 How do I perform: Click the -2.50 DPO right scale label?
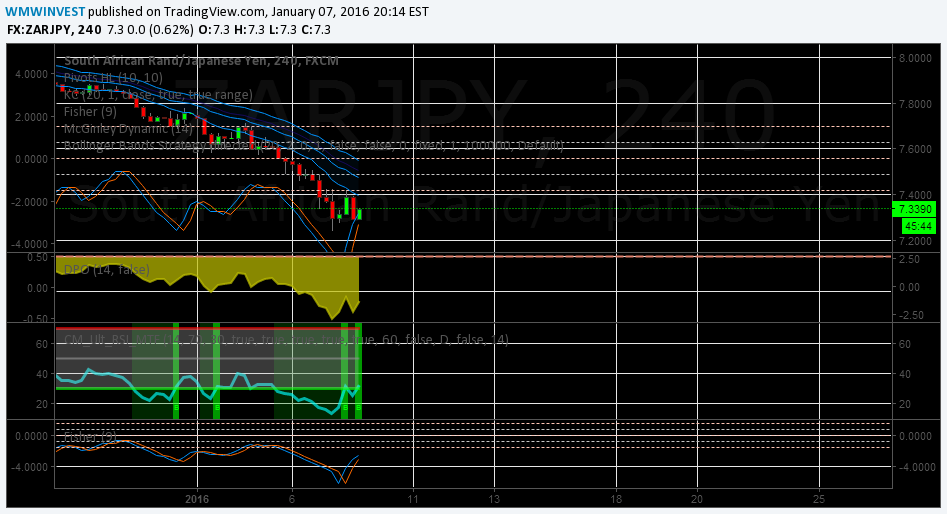908,315
